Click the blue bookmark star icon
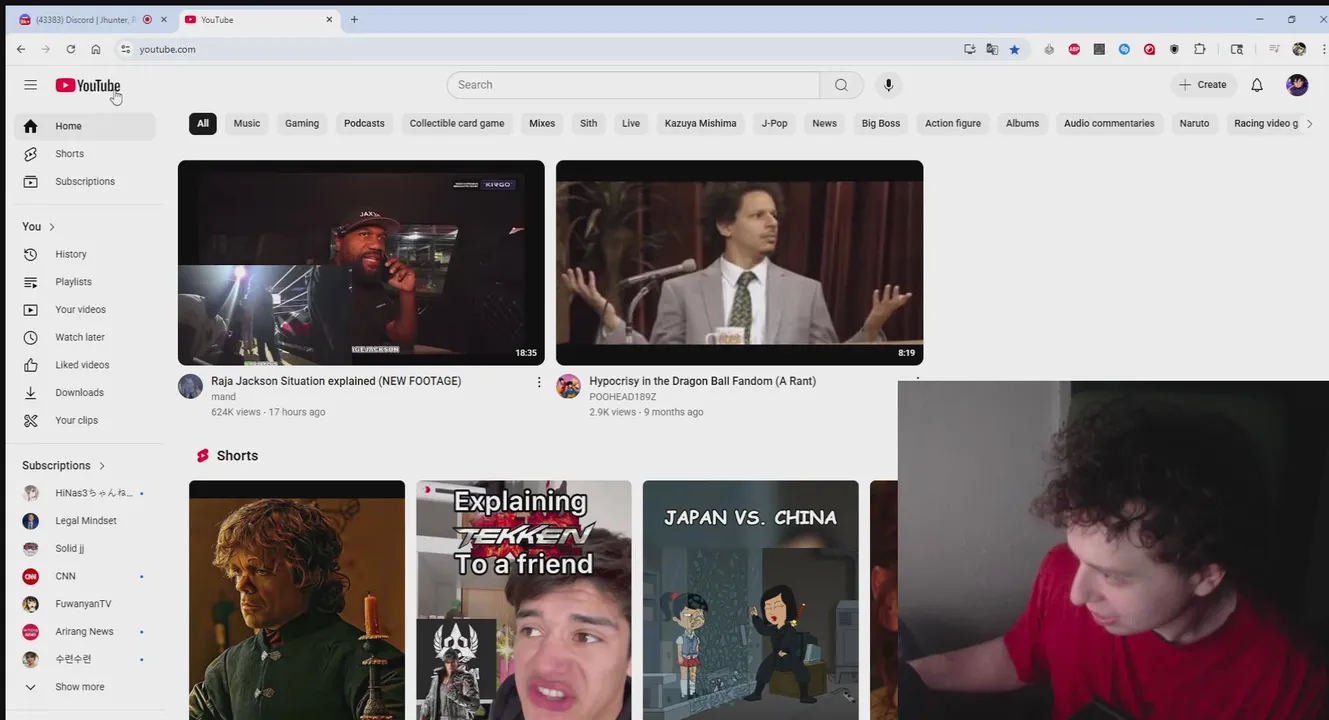Image resolution: width=1329 pixels, height=720 pixels. click(1014, 49)
